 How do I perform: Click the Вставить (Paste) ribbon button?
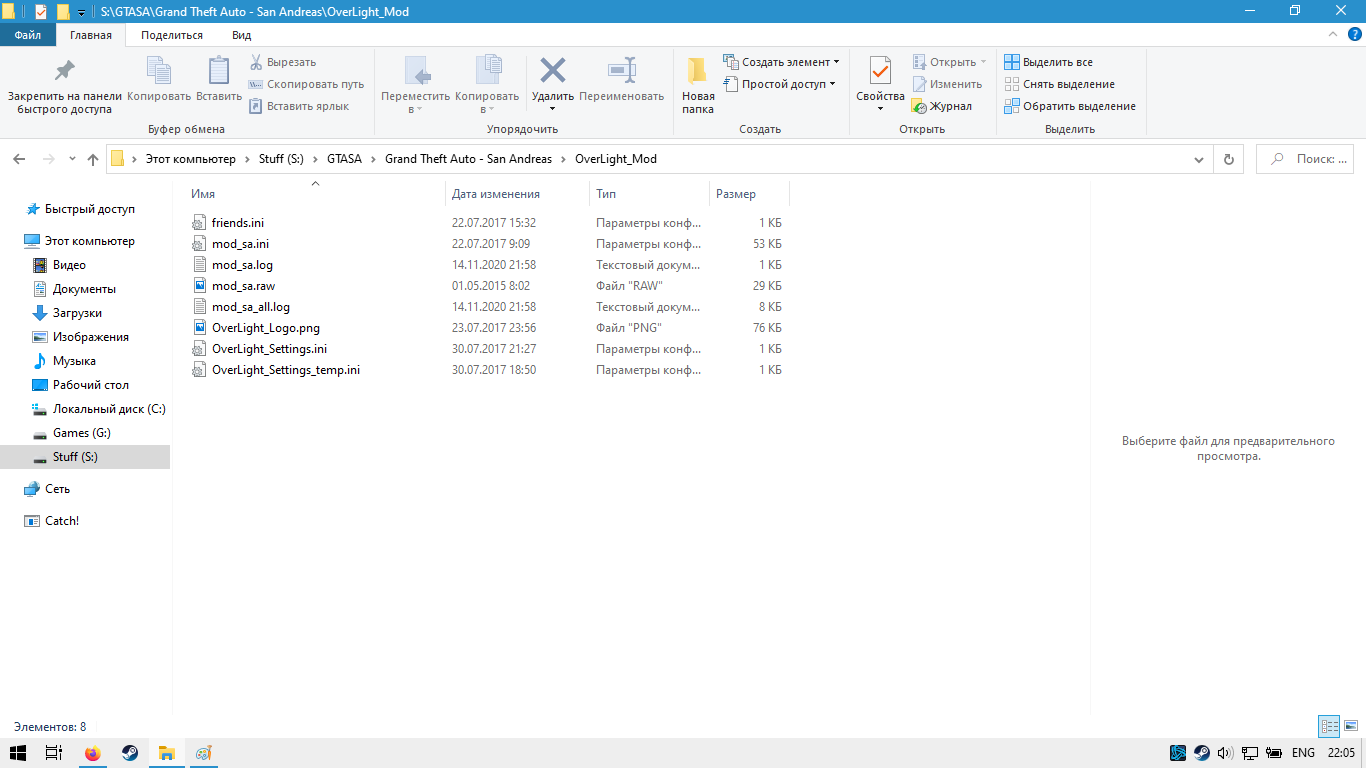point(219,80)
